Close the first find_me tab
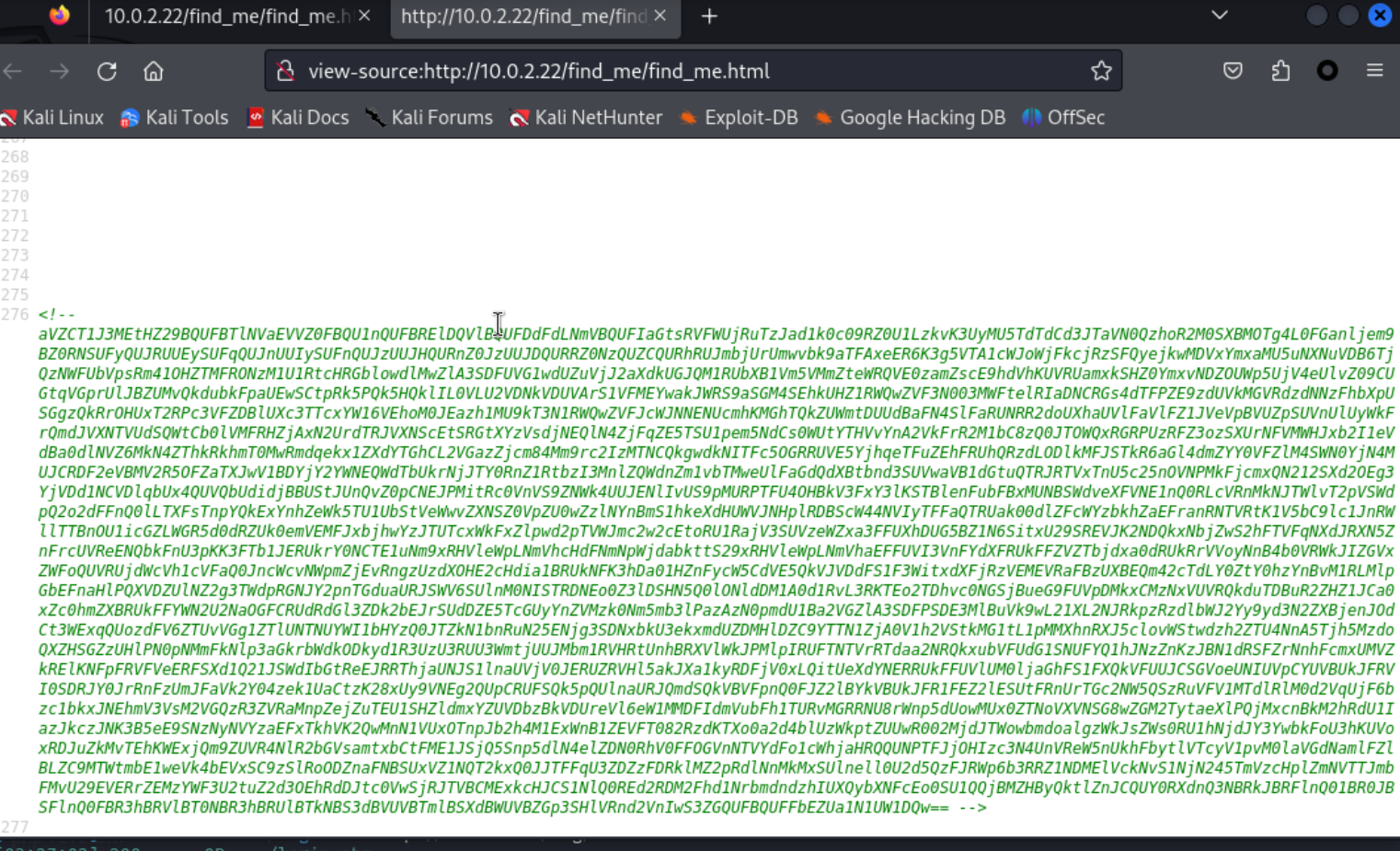This screenshot has height=851, width=1400. click(364, 16)
